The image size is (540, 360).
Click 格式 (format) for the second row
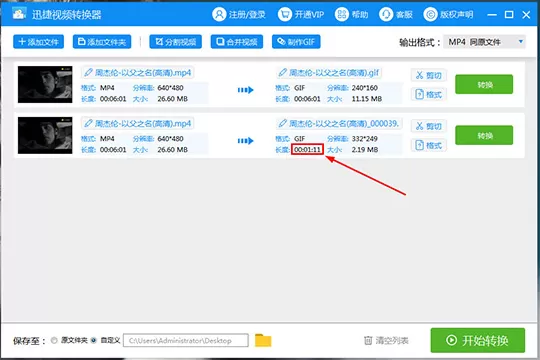click(429, 145)
